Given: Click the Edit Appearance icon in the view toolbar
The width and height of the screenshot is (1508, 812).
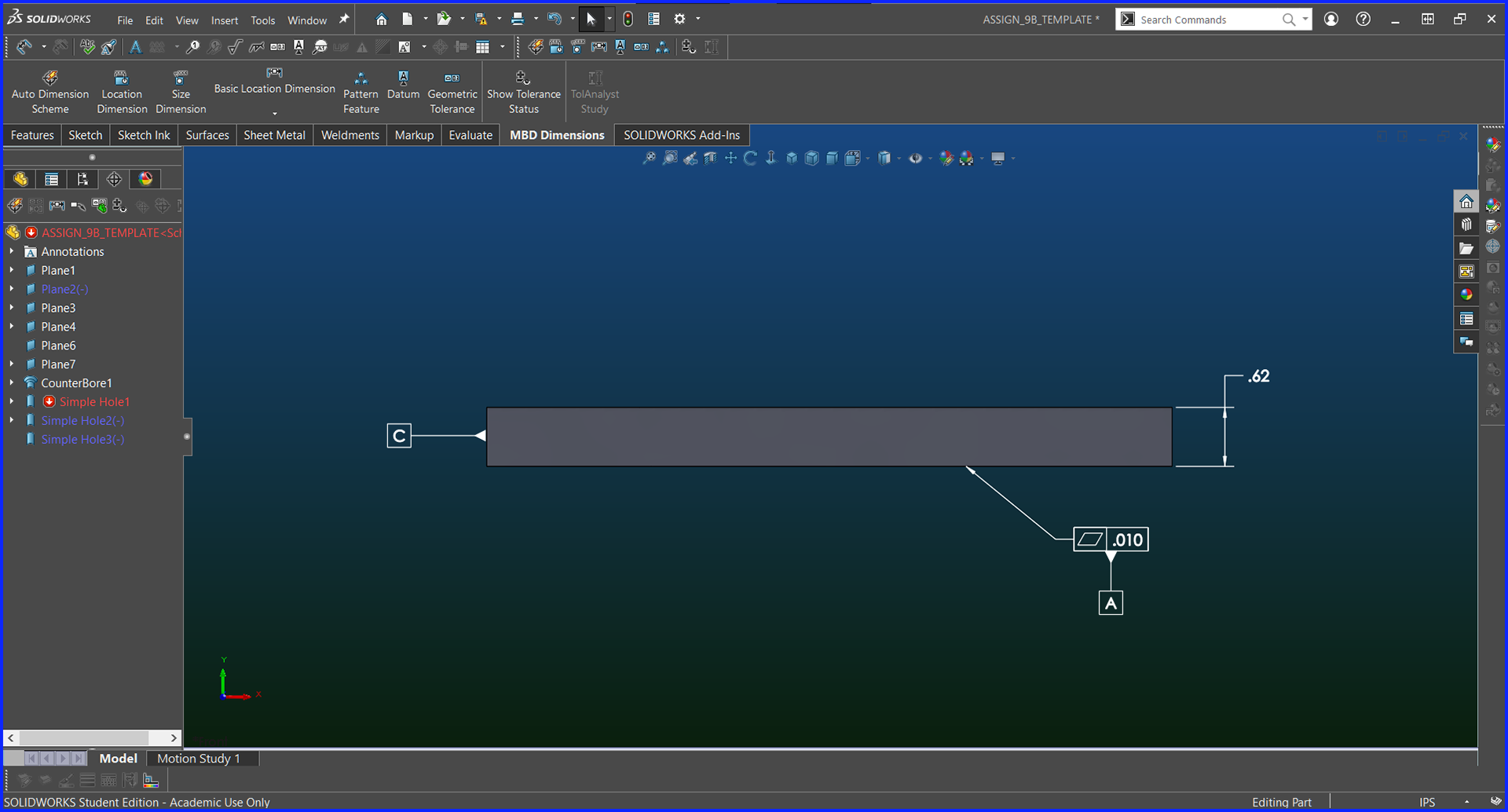Looking at the screenshot, I should click(946, 159).
